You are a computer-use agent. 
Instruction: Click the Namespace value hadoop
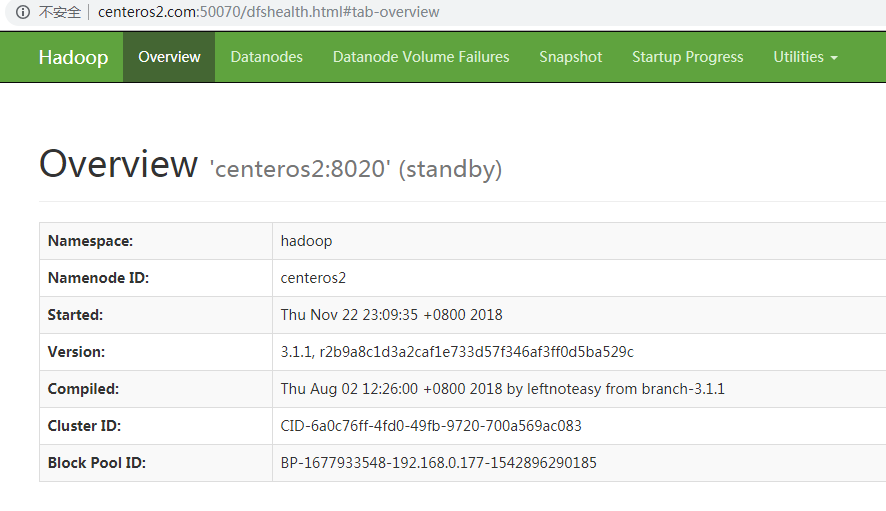306,241
